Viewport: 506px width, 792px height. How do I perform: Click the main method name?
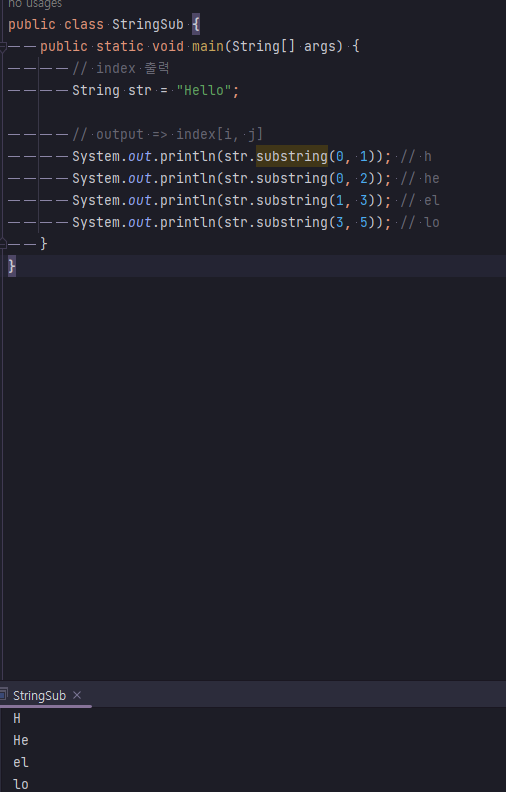click(x=208, y=46)
